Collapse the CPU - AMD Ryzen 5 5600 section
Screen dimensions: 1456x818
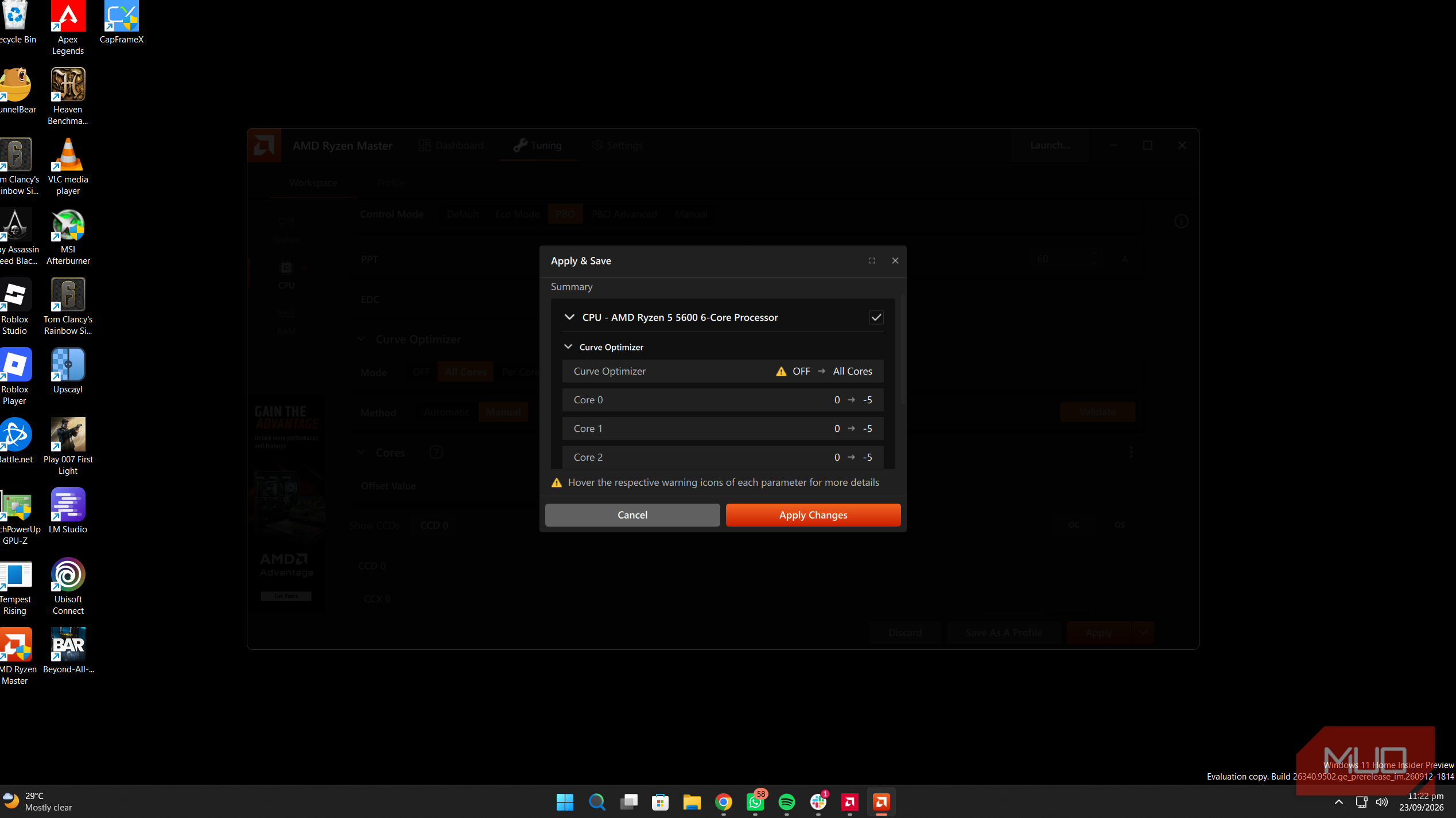click(x=569, y=317)
